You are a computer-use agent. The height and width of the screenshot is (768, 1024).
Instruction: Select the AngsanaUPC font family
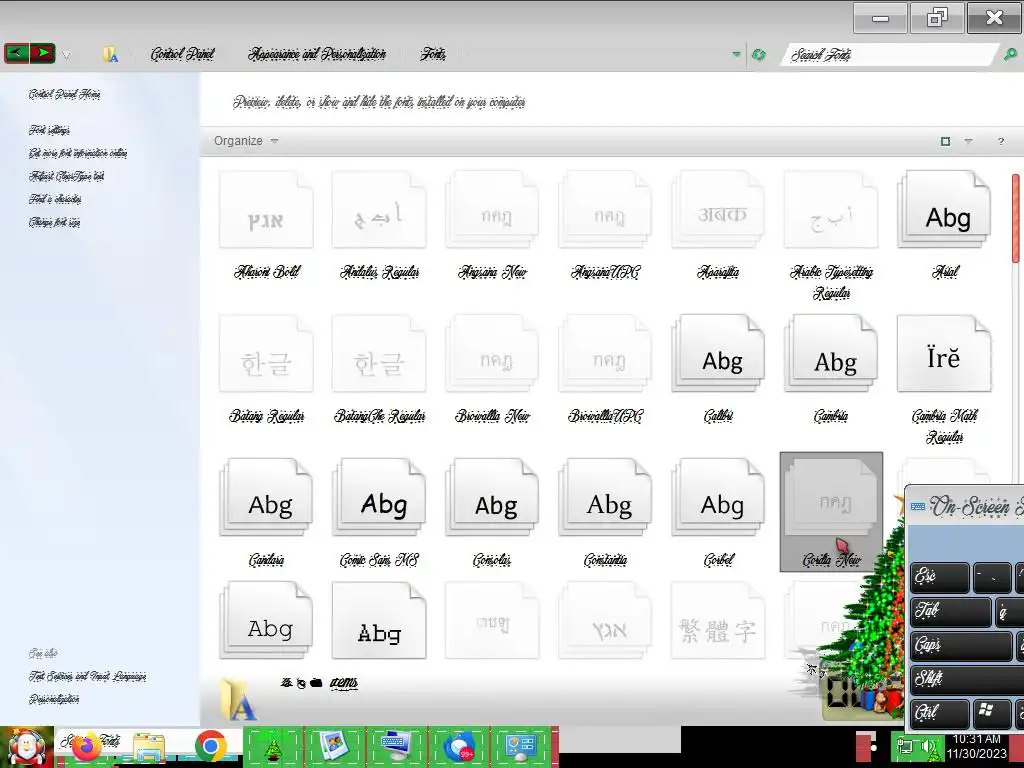pos(605,225)
